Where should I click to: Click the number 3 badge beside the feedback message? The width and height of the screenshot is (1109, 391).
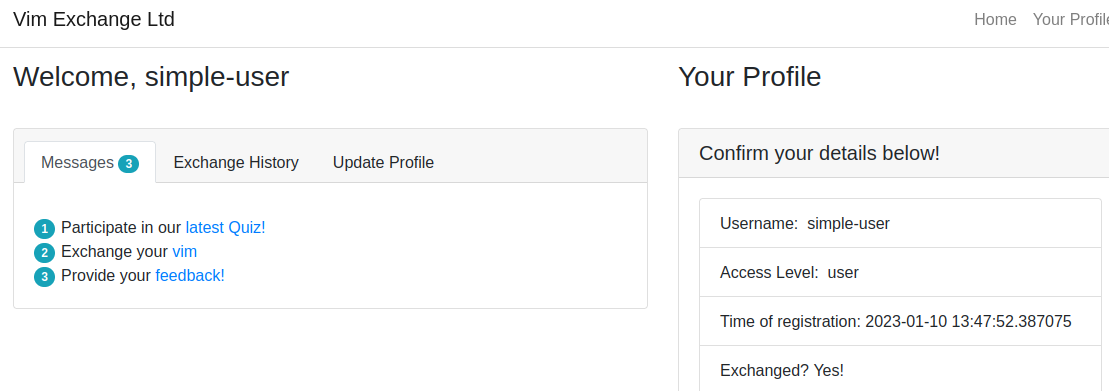(44, 277)
